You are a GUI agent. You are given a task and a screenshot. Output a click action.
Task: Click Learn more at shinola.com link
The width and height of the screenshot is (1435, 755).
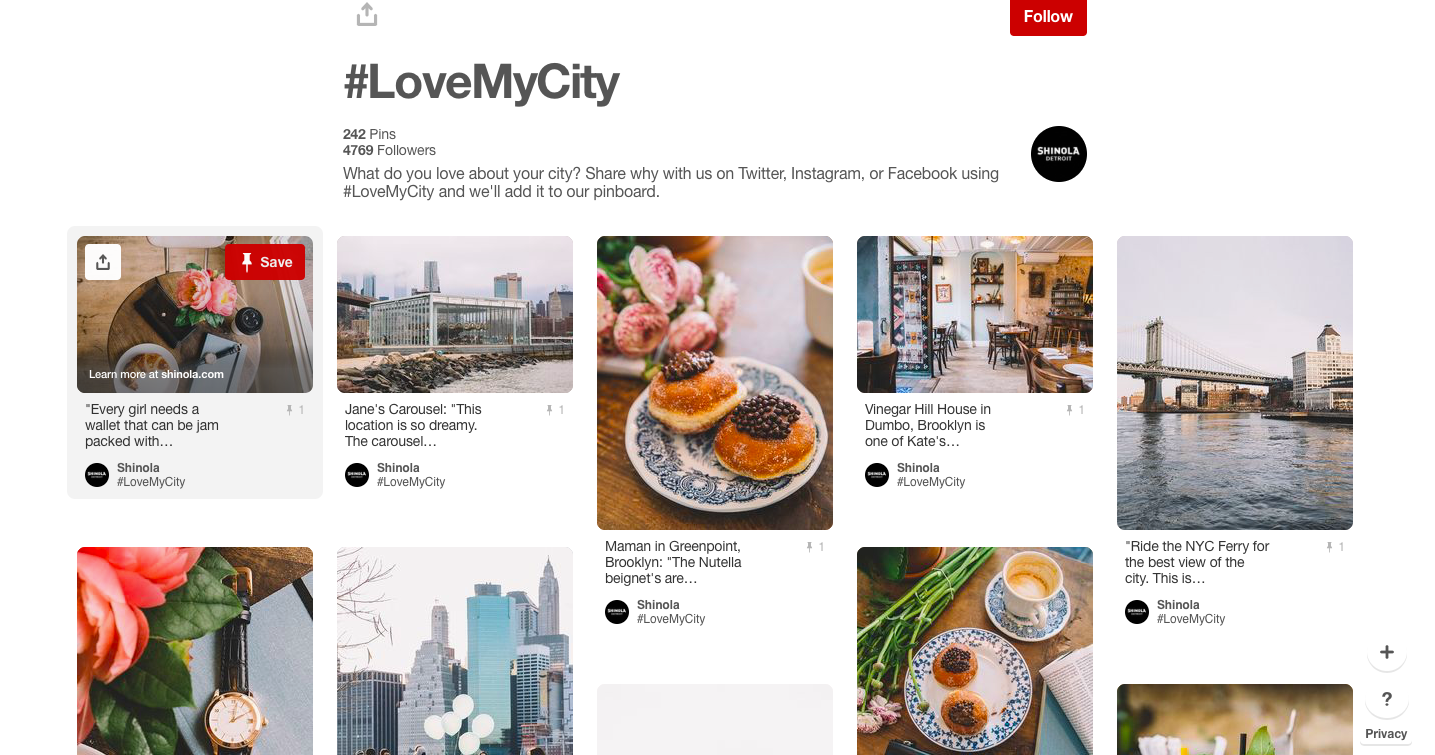coord(156,374)
